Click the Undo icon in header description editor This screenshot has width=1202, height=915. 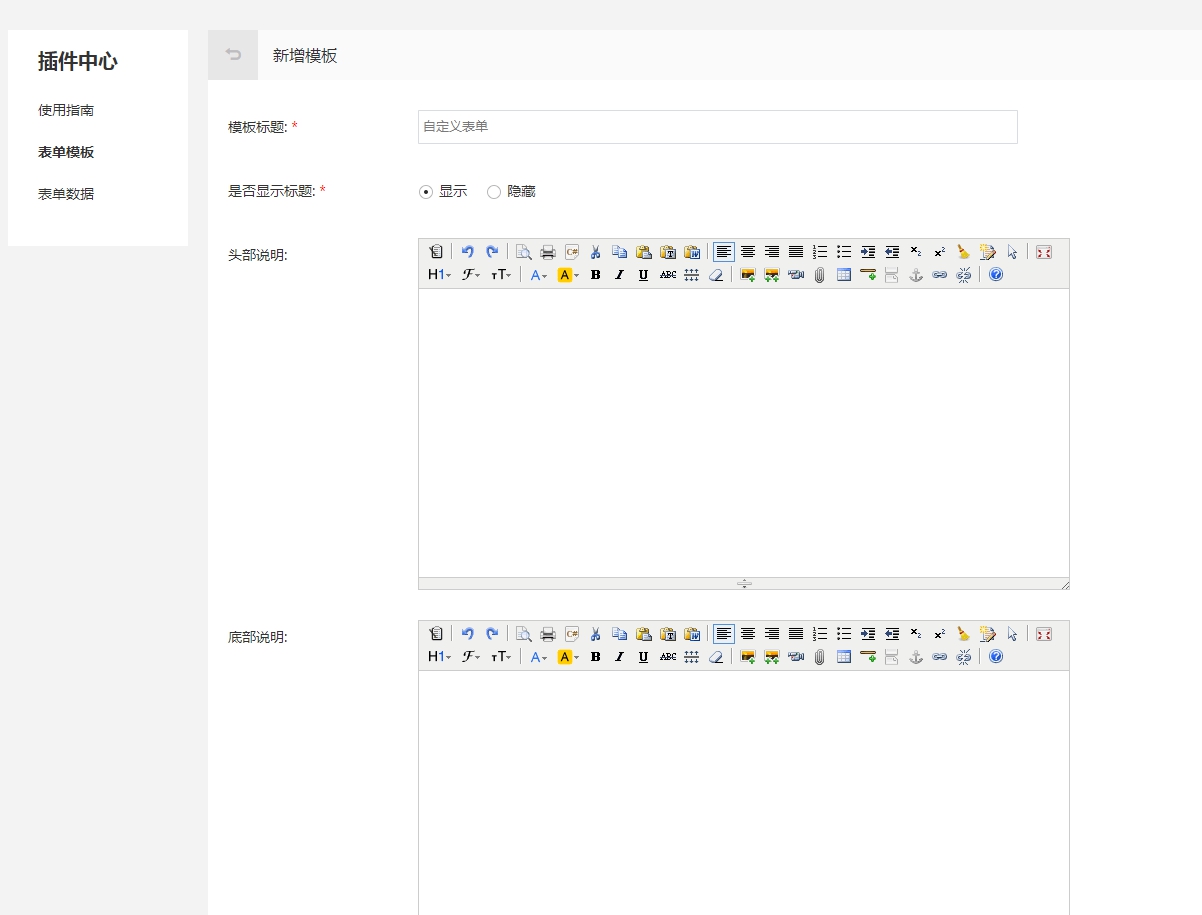[467, 252]
